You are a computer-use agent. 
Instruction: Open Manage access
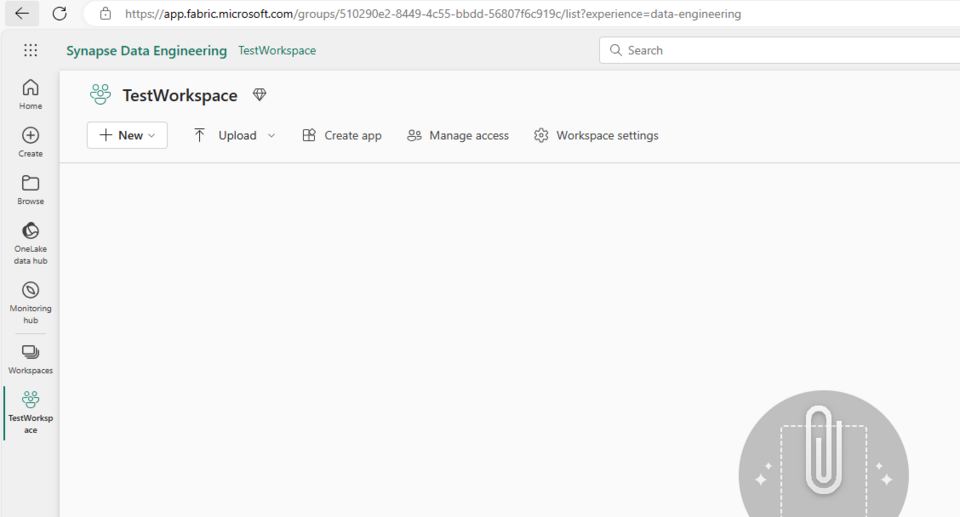(458, 135)
